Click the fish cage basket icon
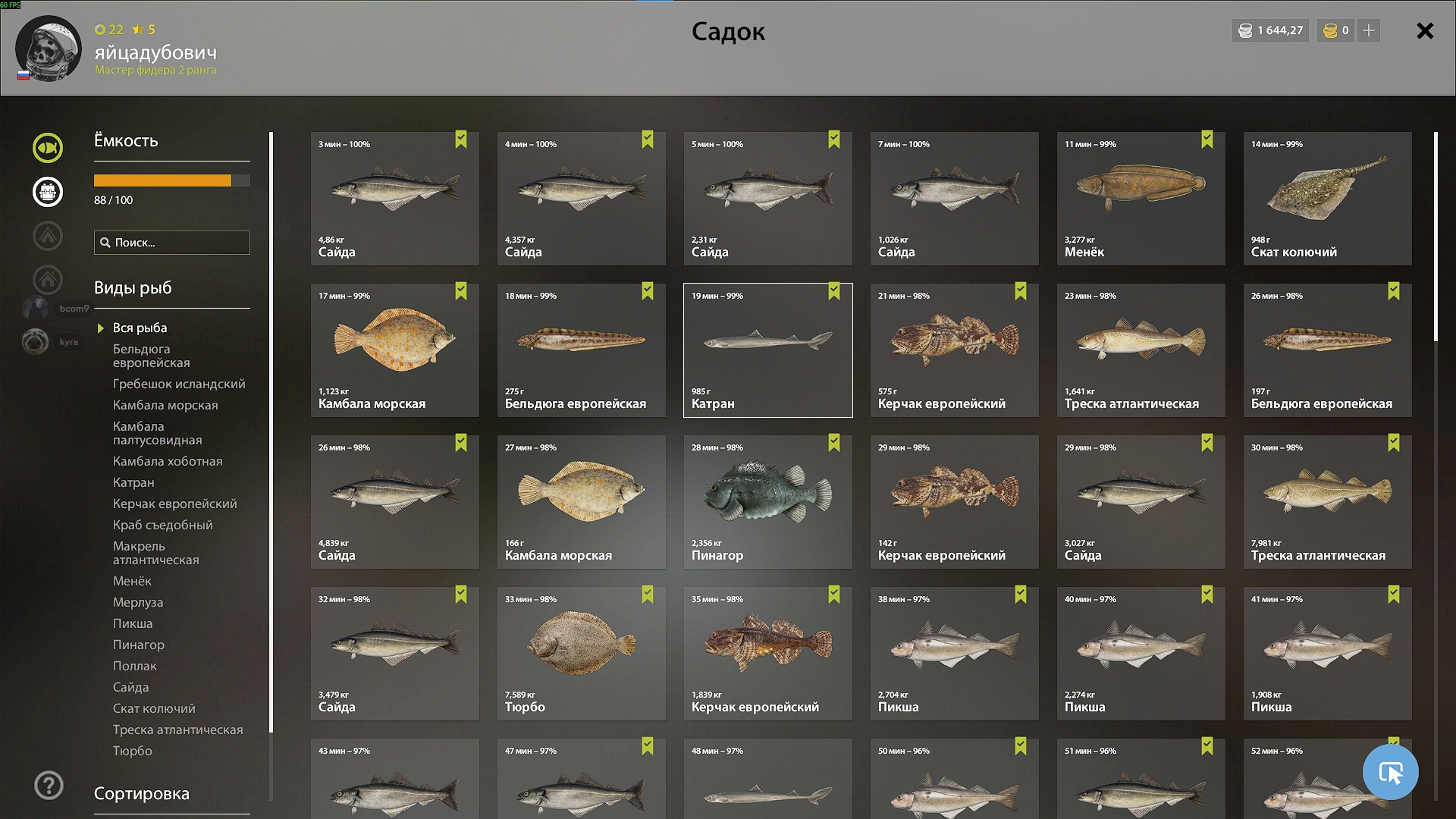Screen dimensions: 1456x819 tap(48, 192)
